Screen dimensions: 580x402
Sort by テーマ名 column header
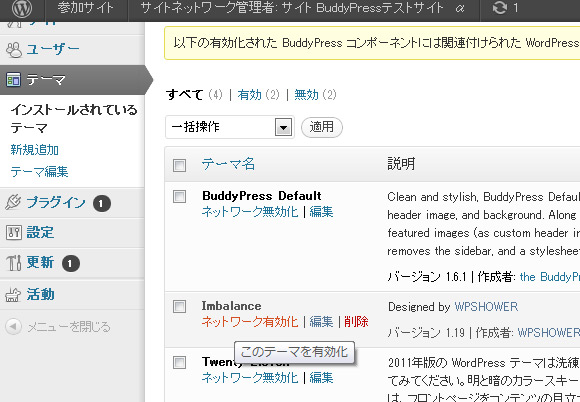(228, 164)
